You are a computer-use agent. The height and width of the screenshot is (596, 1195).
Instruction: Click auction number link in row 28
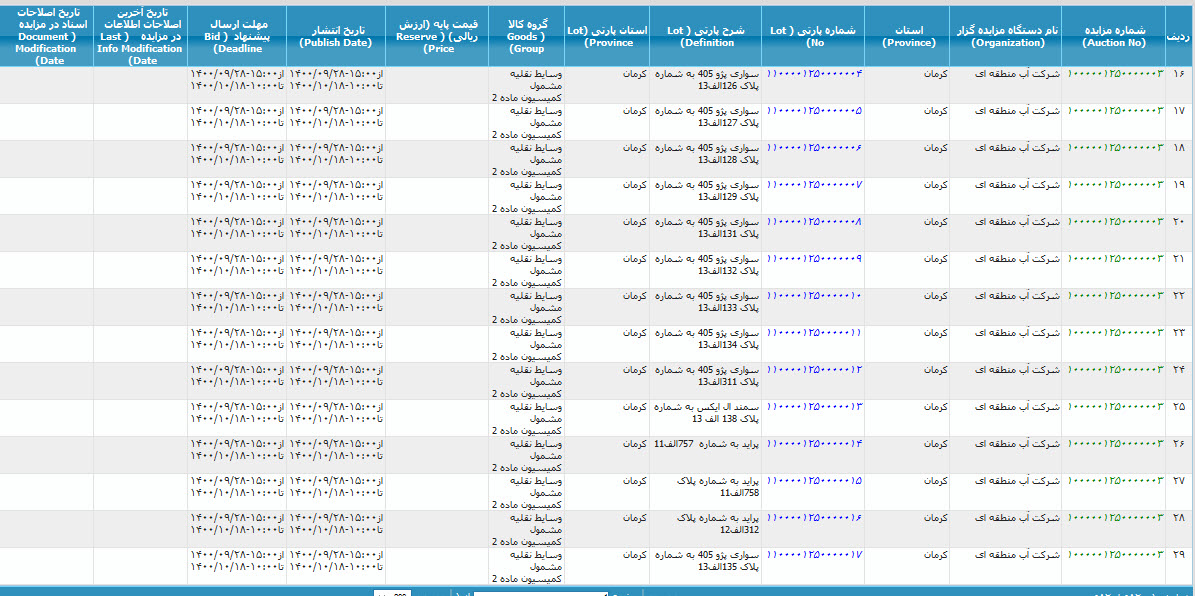1115,518
